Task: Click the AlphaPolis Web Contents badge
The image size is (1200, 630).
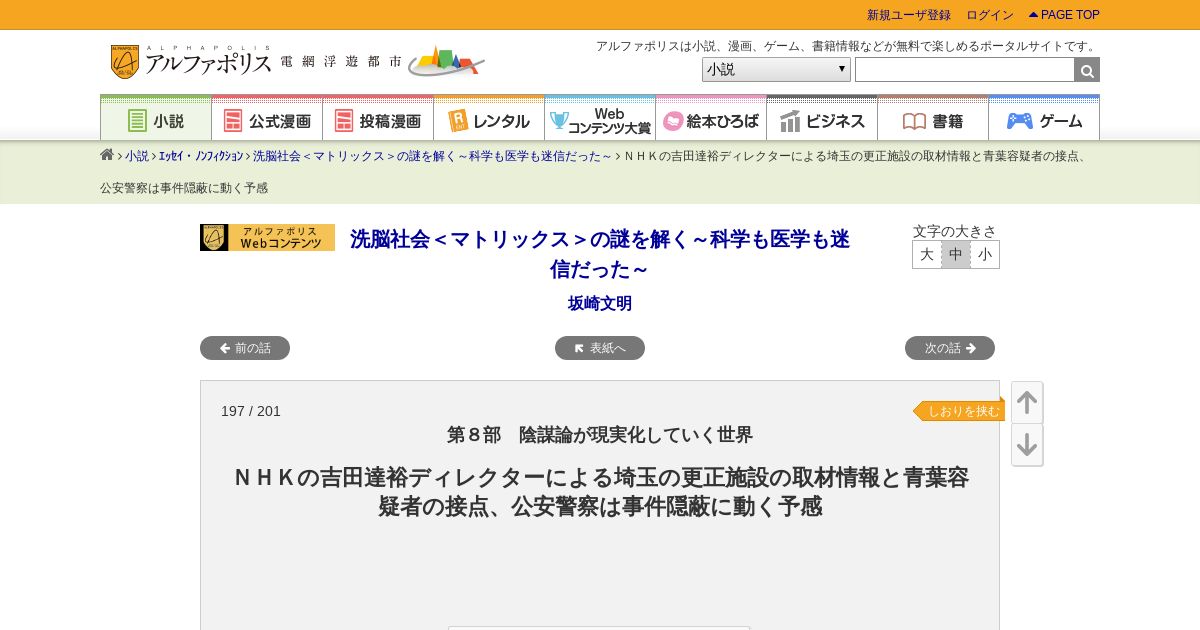Action: (x=267, y=238)
